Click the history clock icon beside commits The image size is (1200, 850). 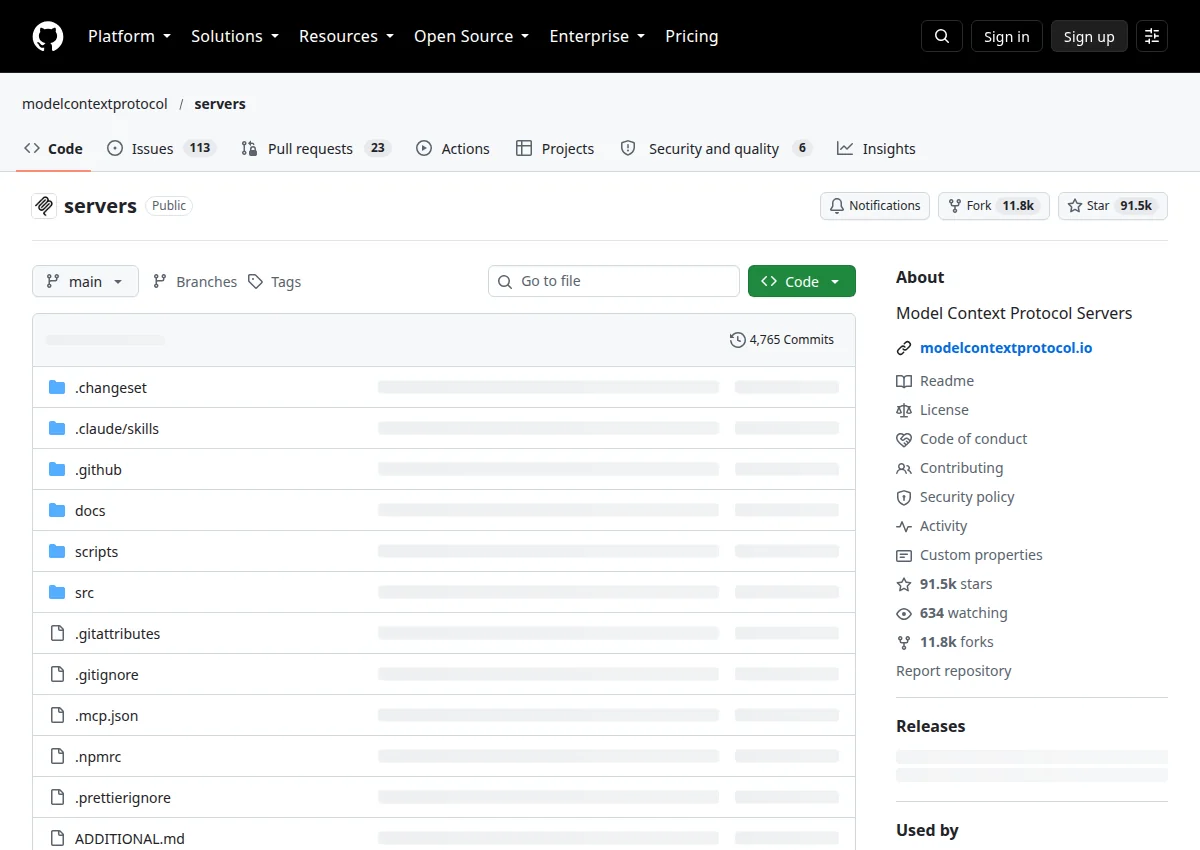point(738,340)
